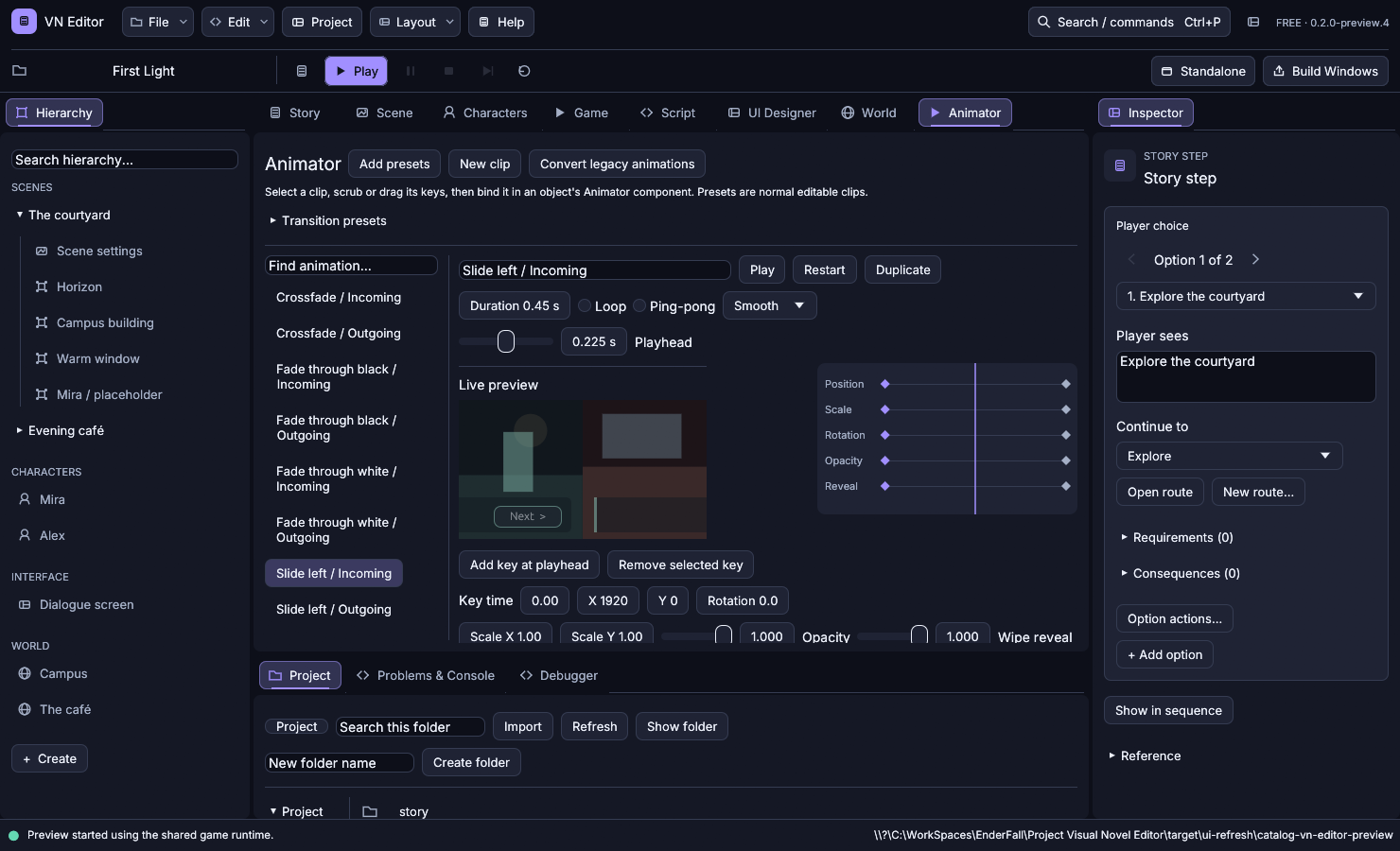Expand the Evening café scene

click(20, 430)
